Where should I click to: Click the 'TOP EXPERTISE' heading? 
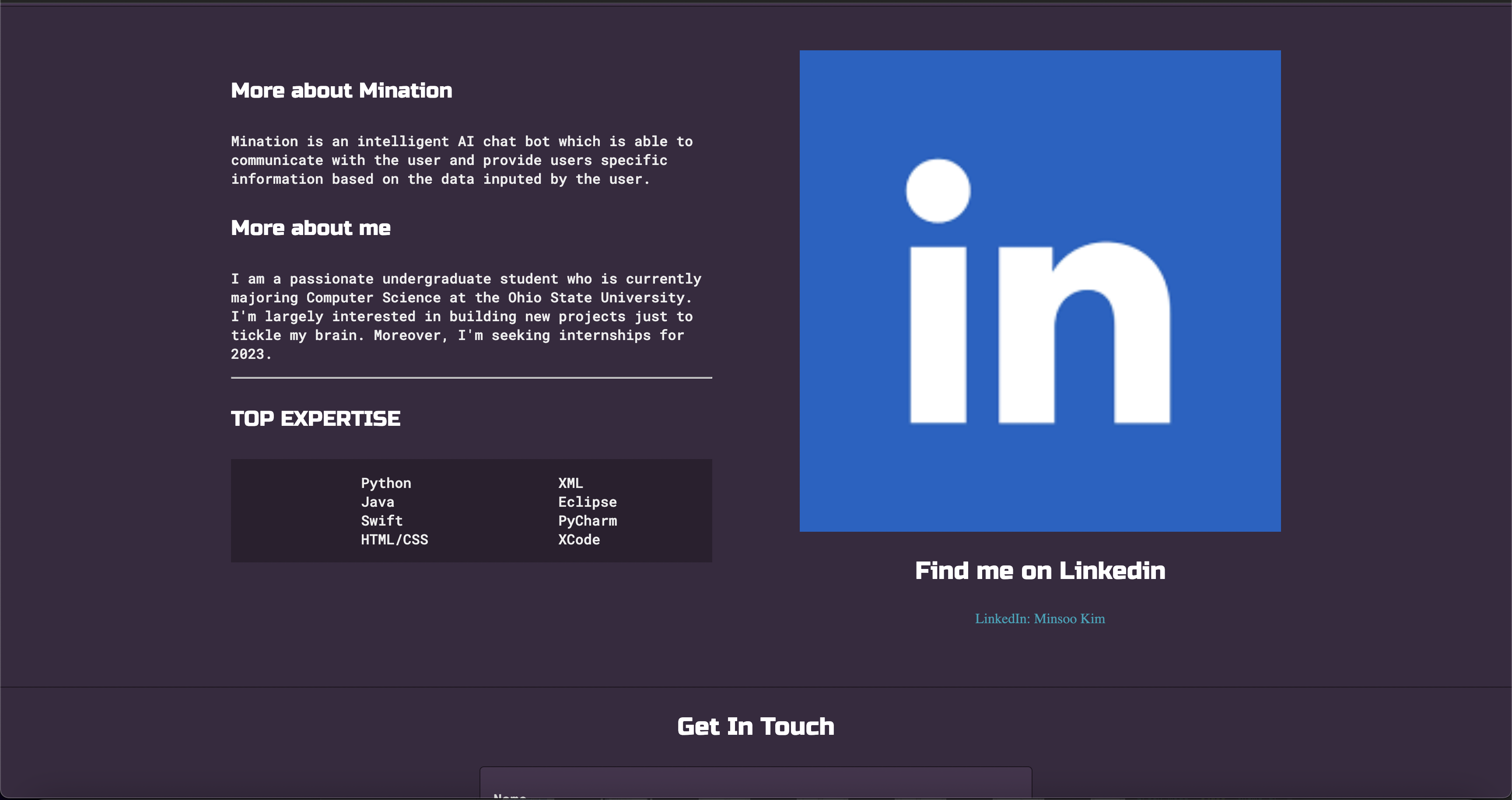(315, 418)
